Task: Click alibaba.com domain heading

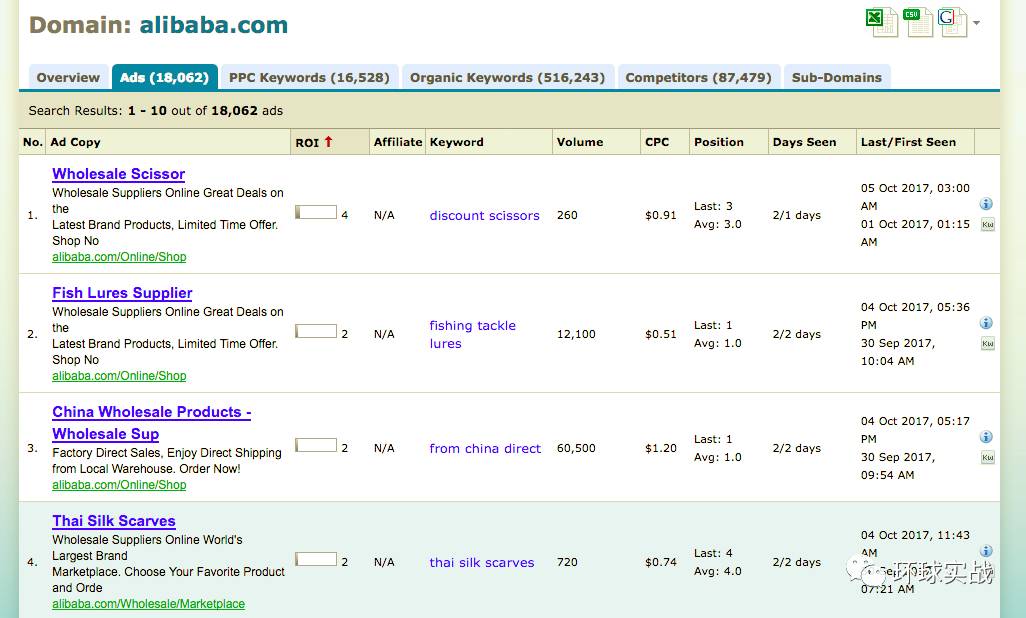Action: [213, 25]
